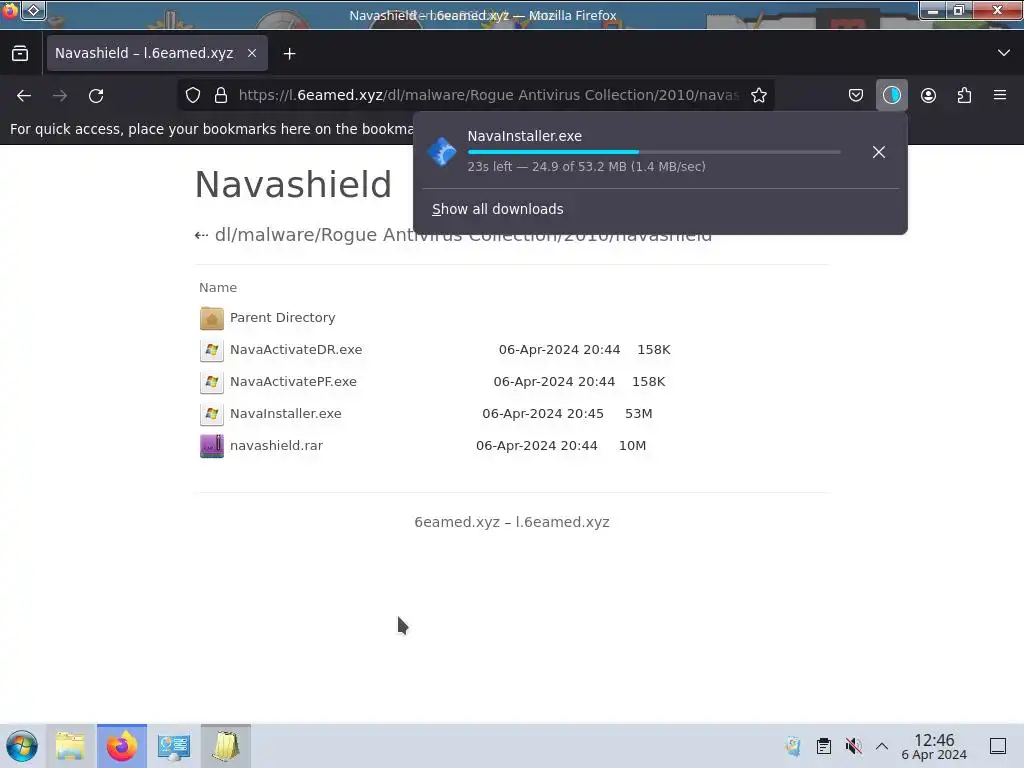Image resolution: width=1024 pixels, height=768 pixels.
Task: Cancel the NavaInstaller.exe download
Action: coord(878,152)
